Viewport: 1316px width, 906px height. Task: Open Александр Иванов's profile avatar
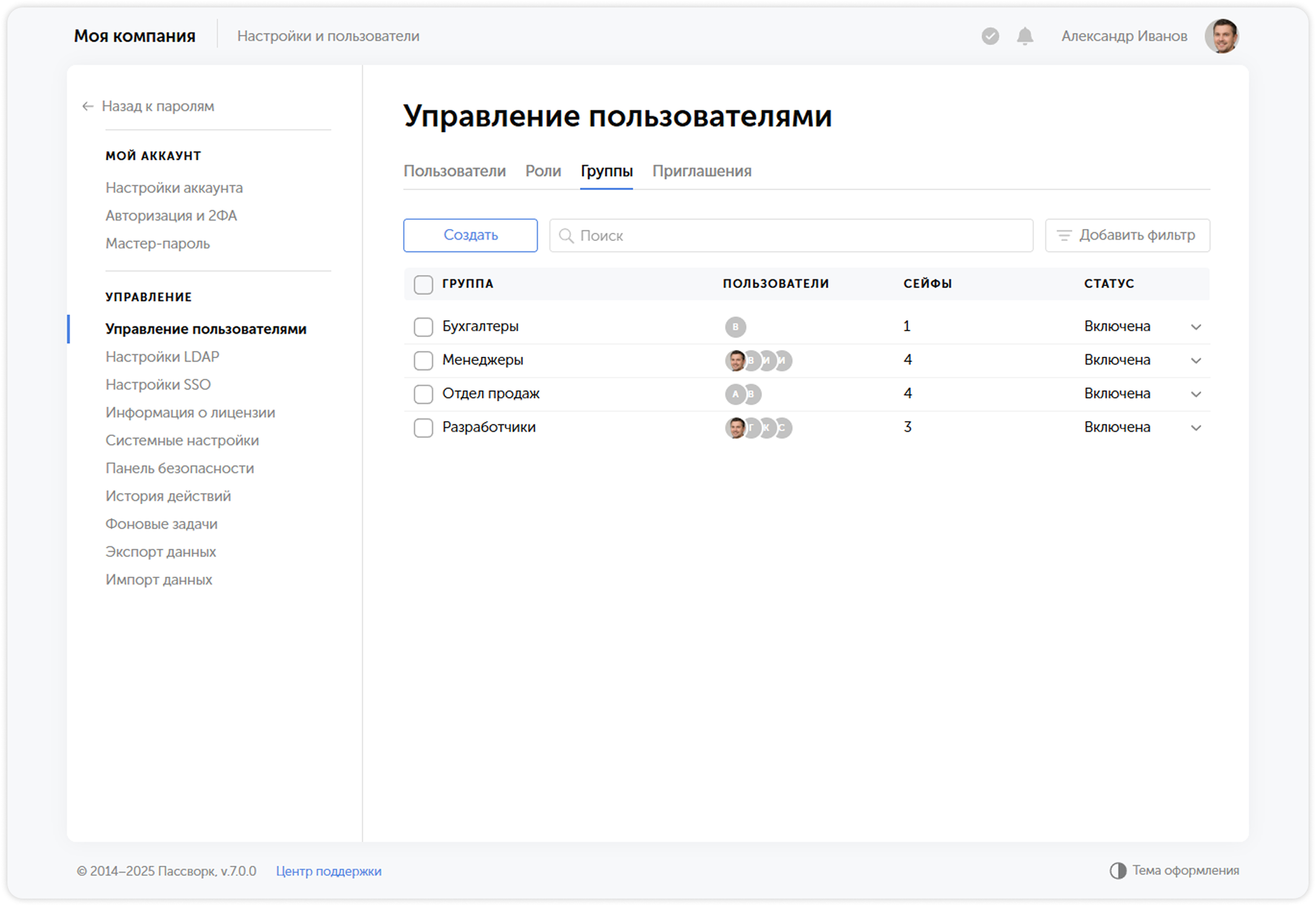(1222, 36)
